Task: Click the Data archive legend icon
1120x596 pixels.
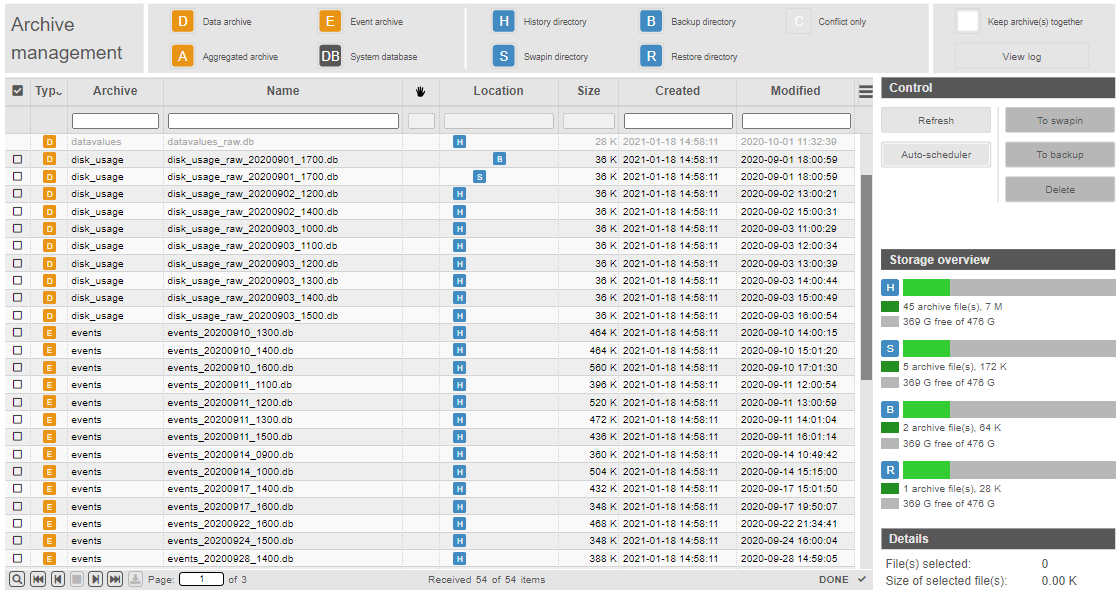Action: (182, 19)
